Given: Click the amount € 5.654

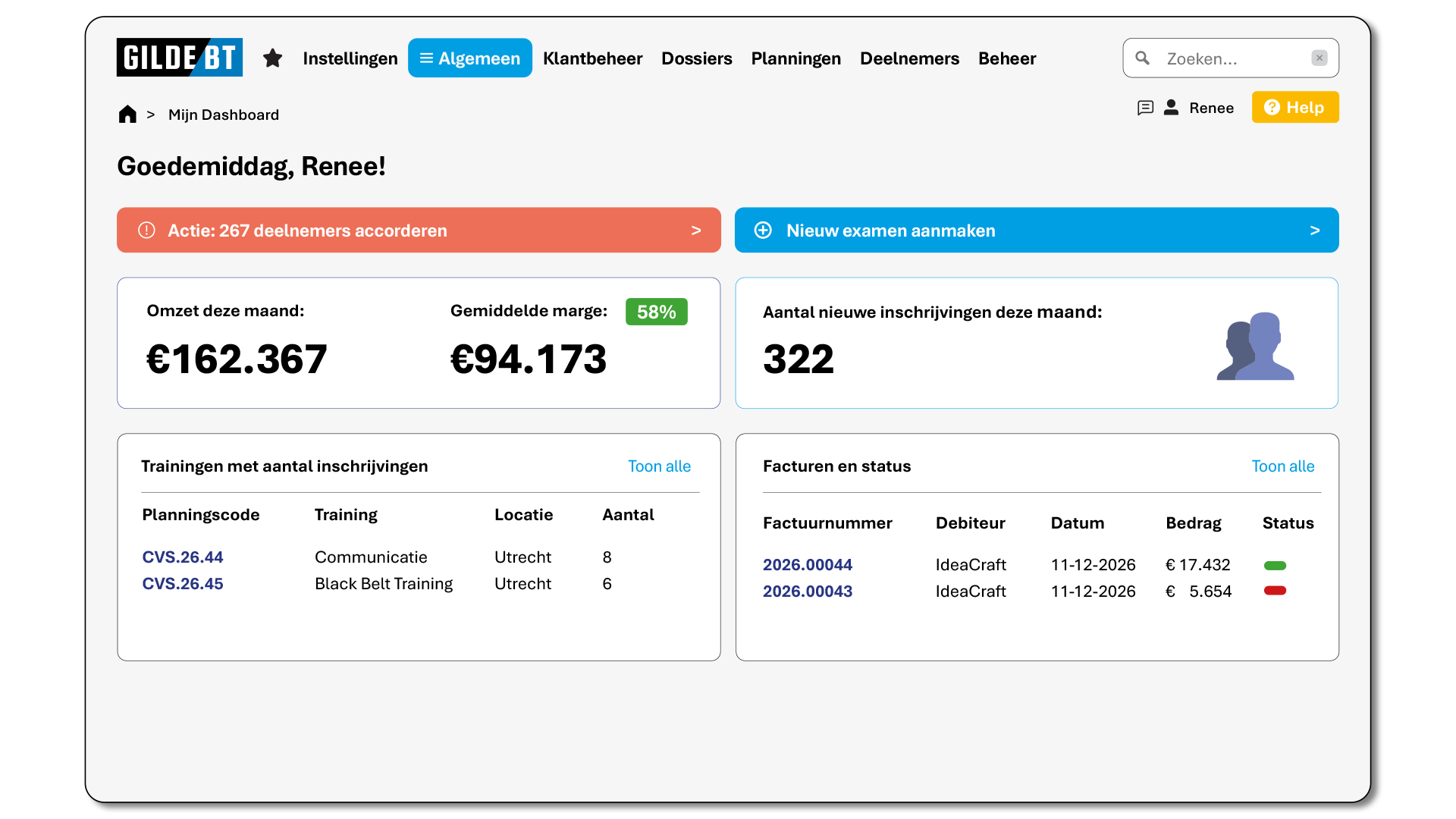Looking at the screenshot, I should click(x=1199, y=591).
